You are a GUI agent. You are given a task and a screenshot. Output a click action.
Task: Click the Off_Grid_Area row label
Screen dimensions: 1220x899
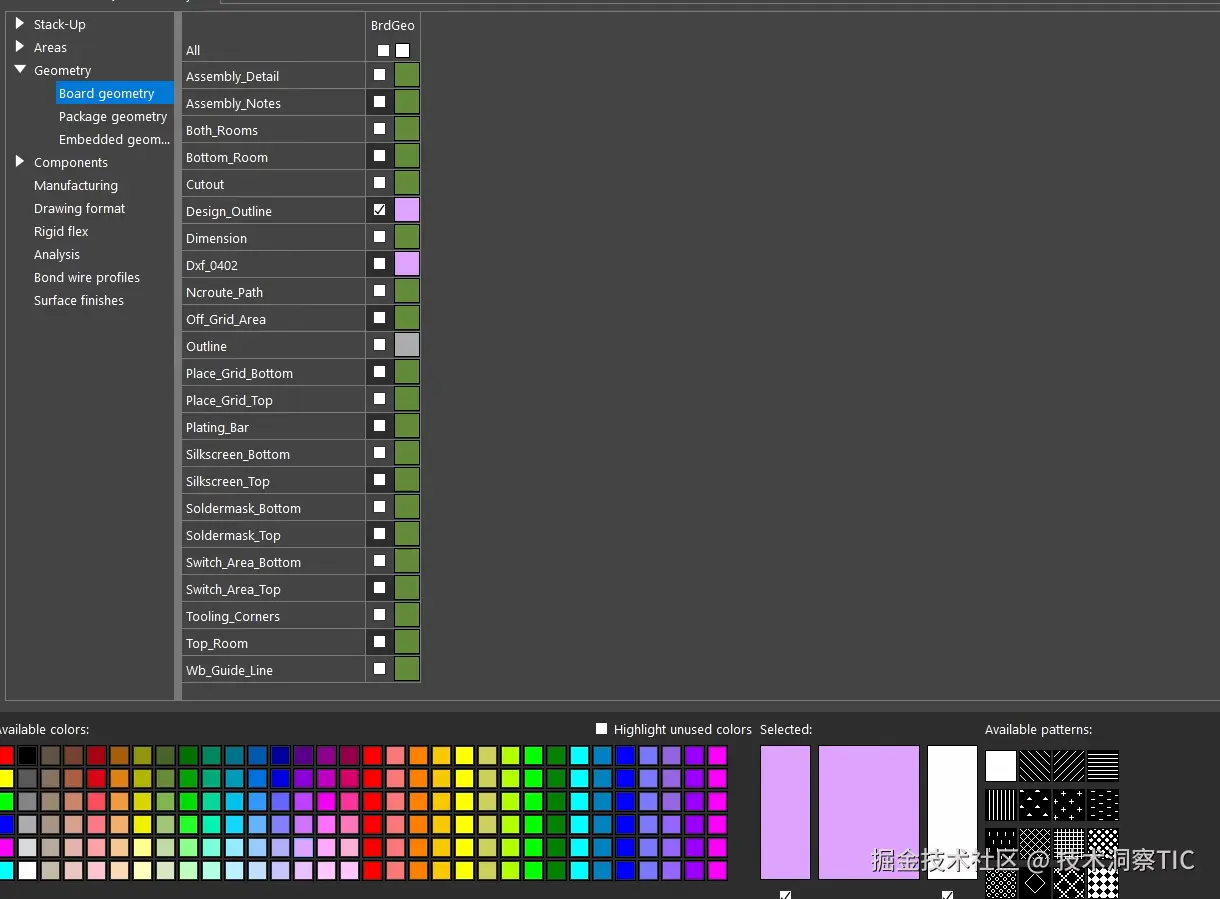coord(226,319)
